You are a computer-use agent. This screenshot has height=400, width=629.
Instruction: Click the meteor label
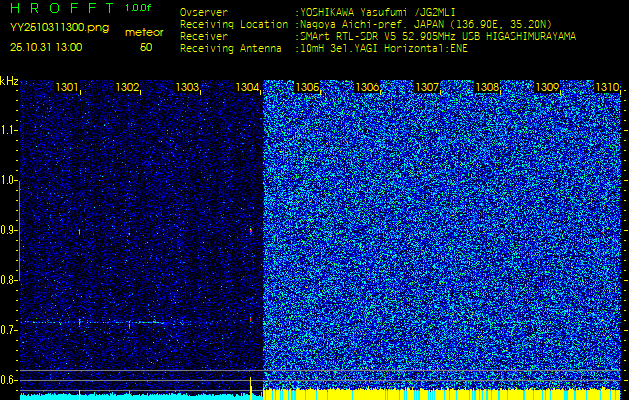pos(145,32)
